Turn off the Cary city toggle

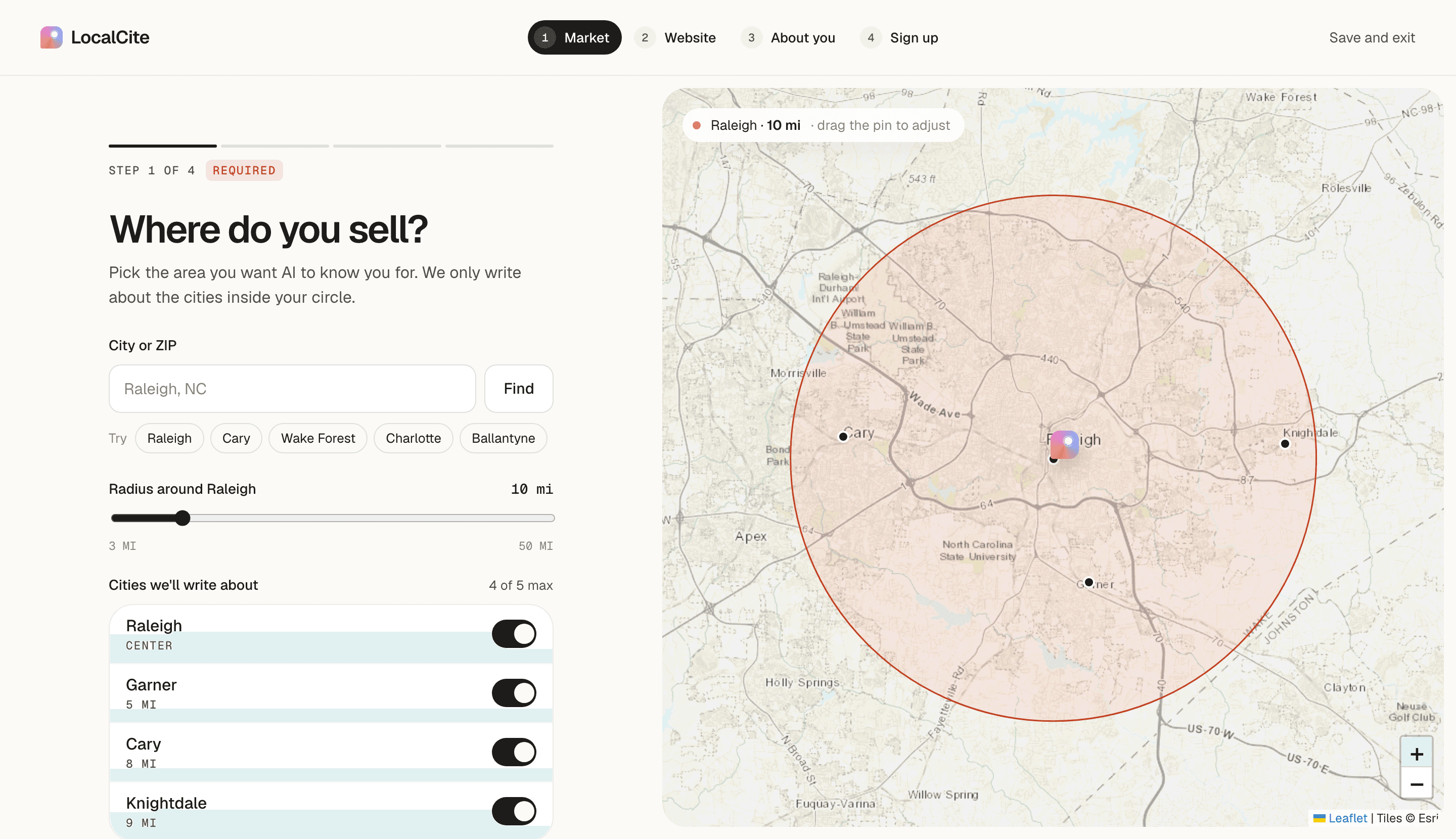pyautogui.click(x=514, y=752)
